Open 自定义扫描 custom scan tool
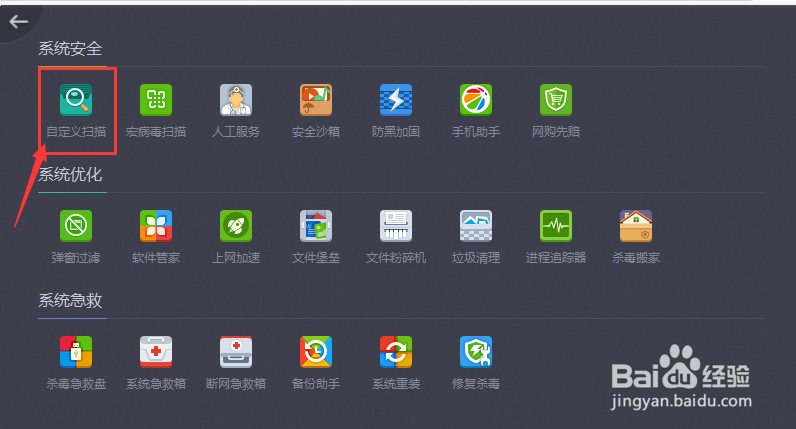Viewport: 796px width, 429px height. tap(76, 100)
